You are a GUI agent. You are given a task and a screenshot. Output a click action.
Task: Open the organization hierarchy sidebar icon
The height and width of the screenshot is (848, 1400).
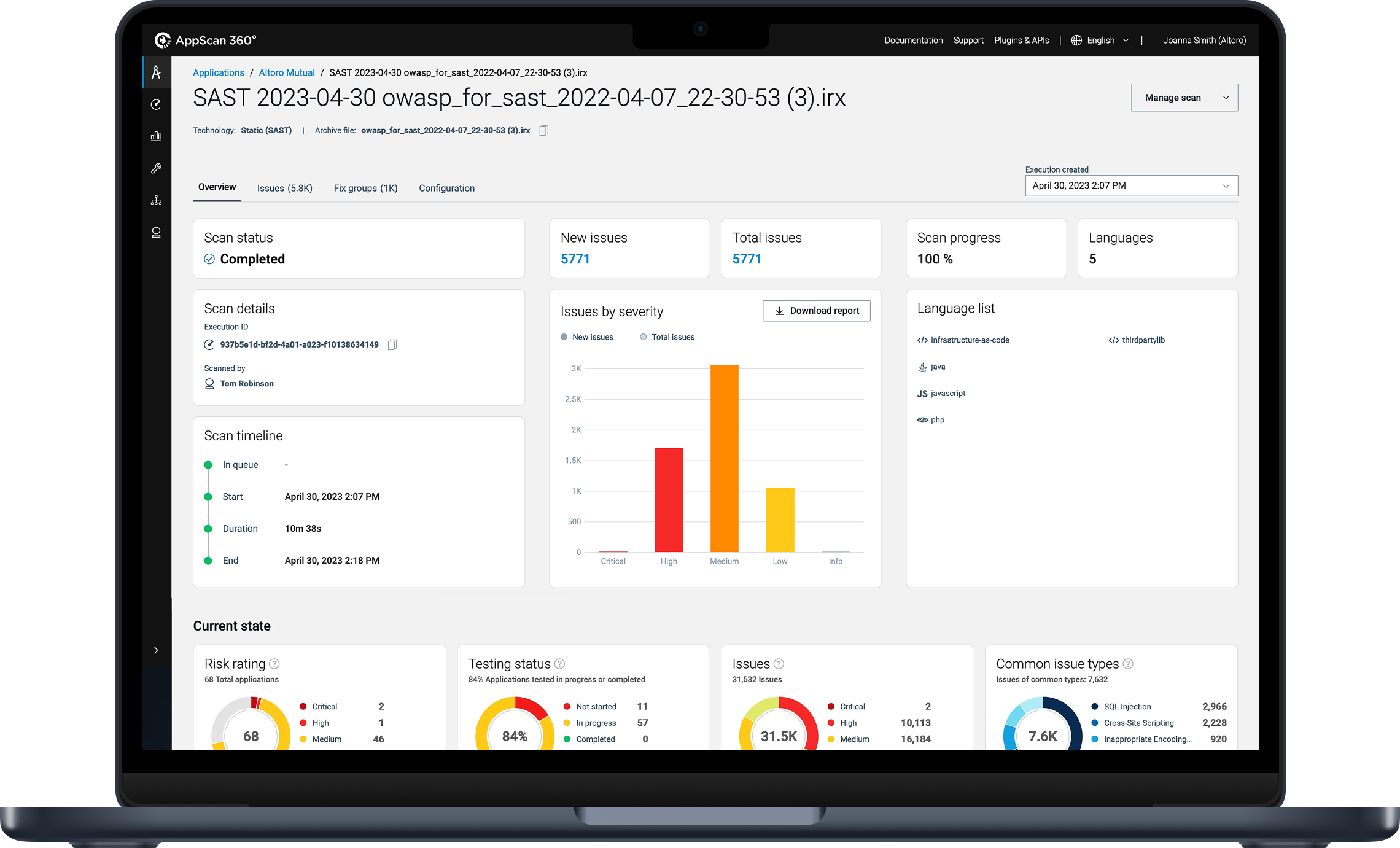[x=156, y=200]
